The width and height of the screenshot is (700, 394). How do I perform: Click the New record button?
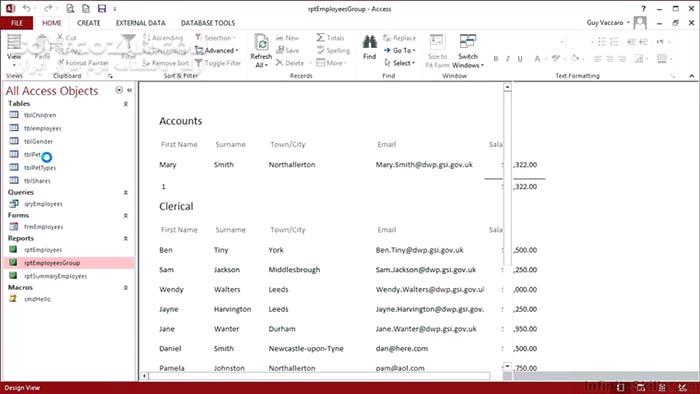coord(287,38)
